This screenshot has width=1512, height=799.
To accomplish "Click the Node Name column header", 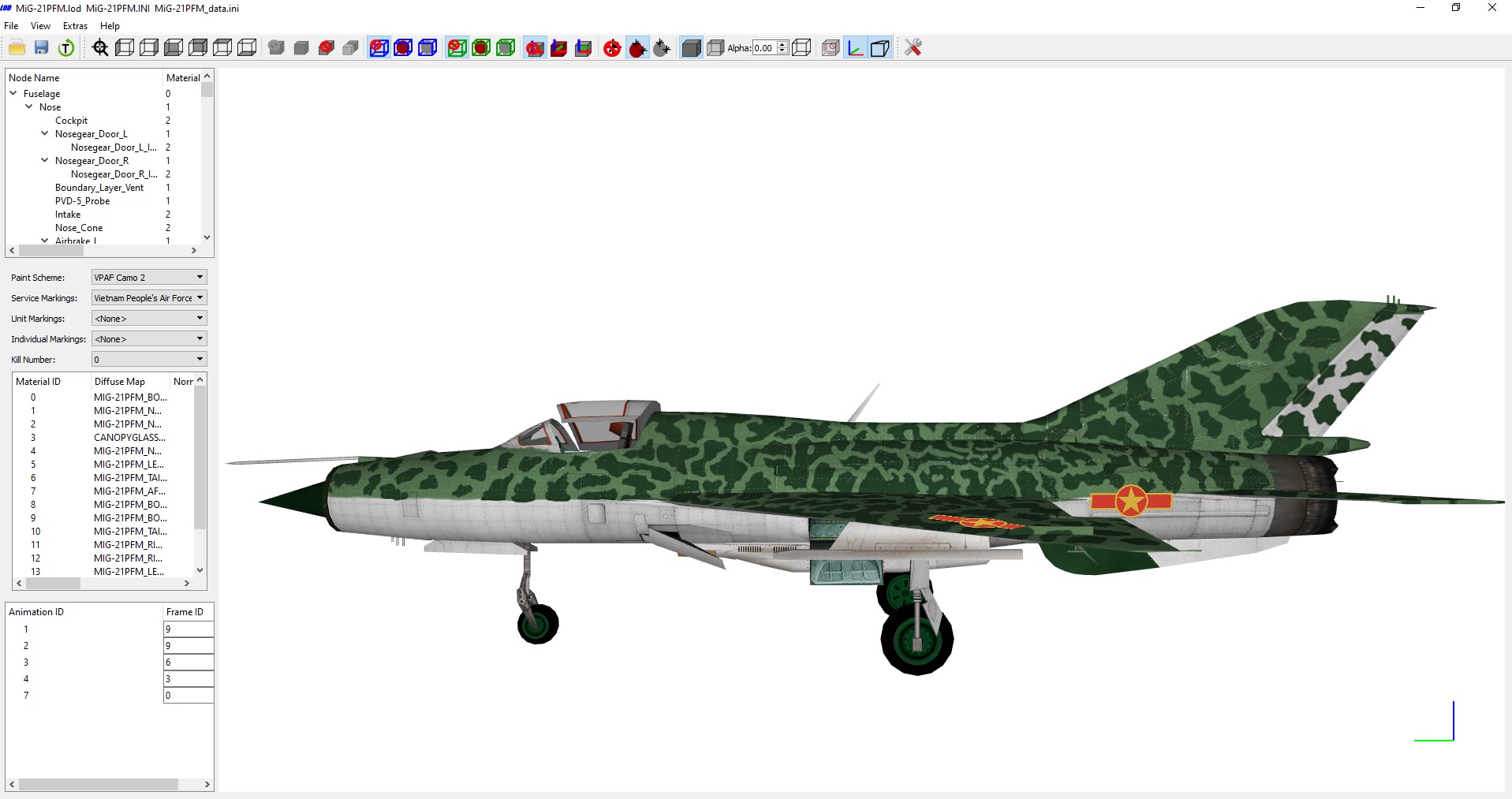I will (x=84, y=78).
